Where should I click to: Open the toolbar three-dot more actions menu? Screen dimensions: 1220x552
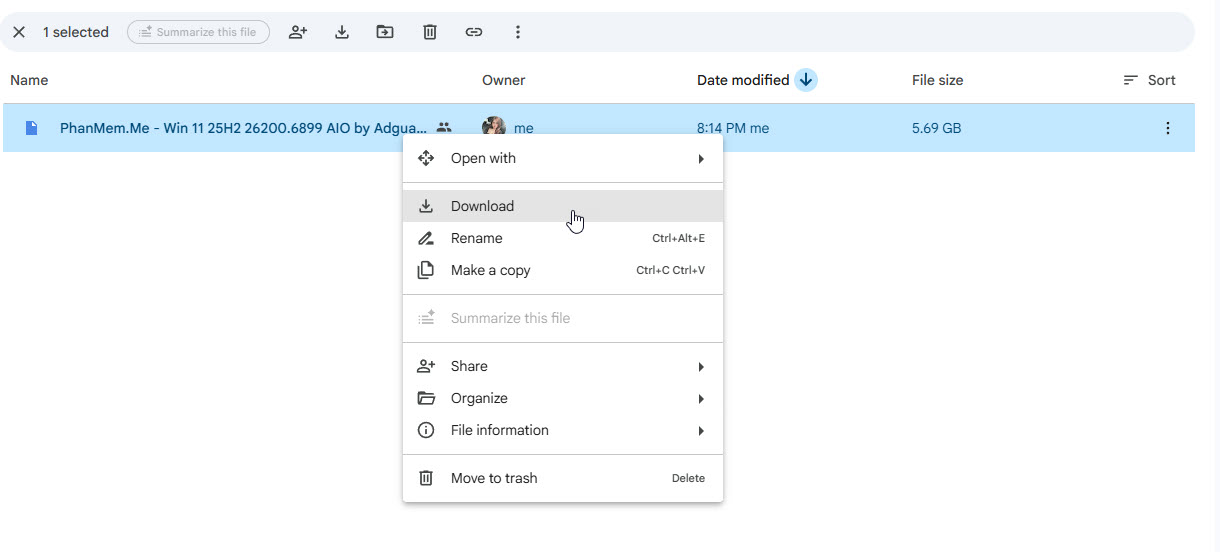(x=518, y=32)
